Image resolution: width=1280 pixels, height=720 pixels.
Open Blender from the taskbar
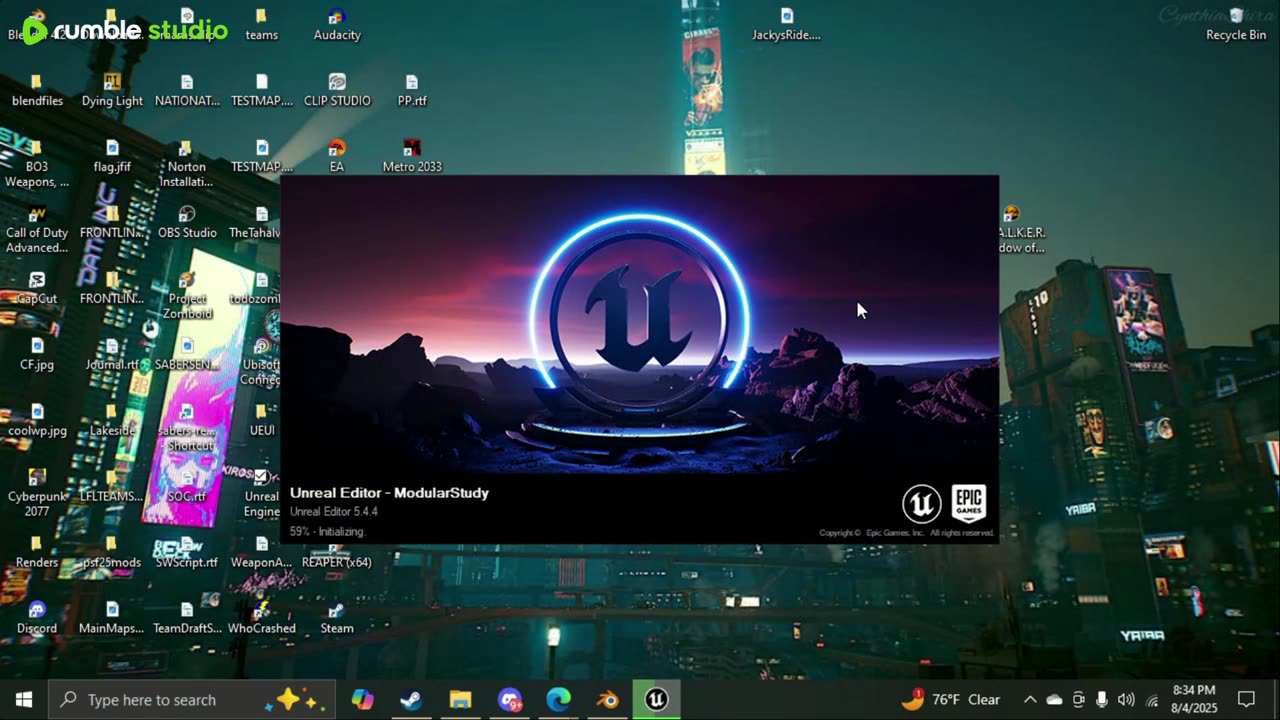tap(607, 700)
